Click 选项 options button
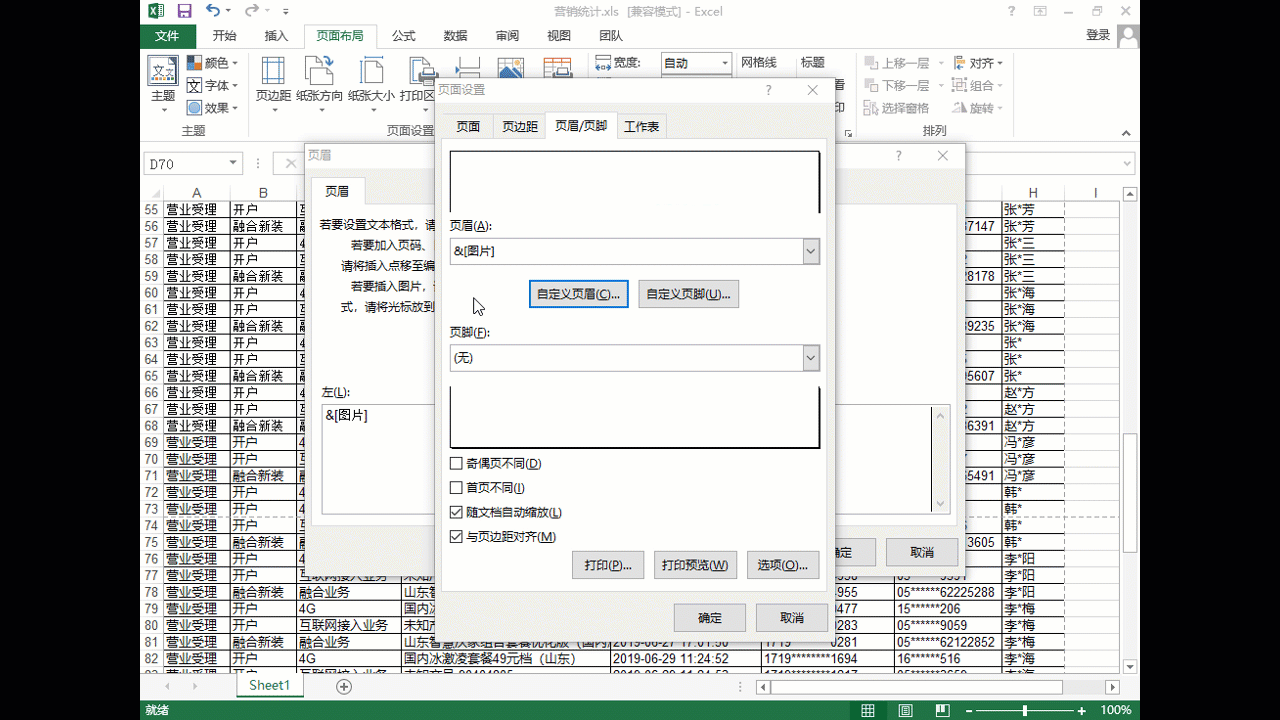1280x720 pixels. (x=783, y=565)
